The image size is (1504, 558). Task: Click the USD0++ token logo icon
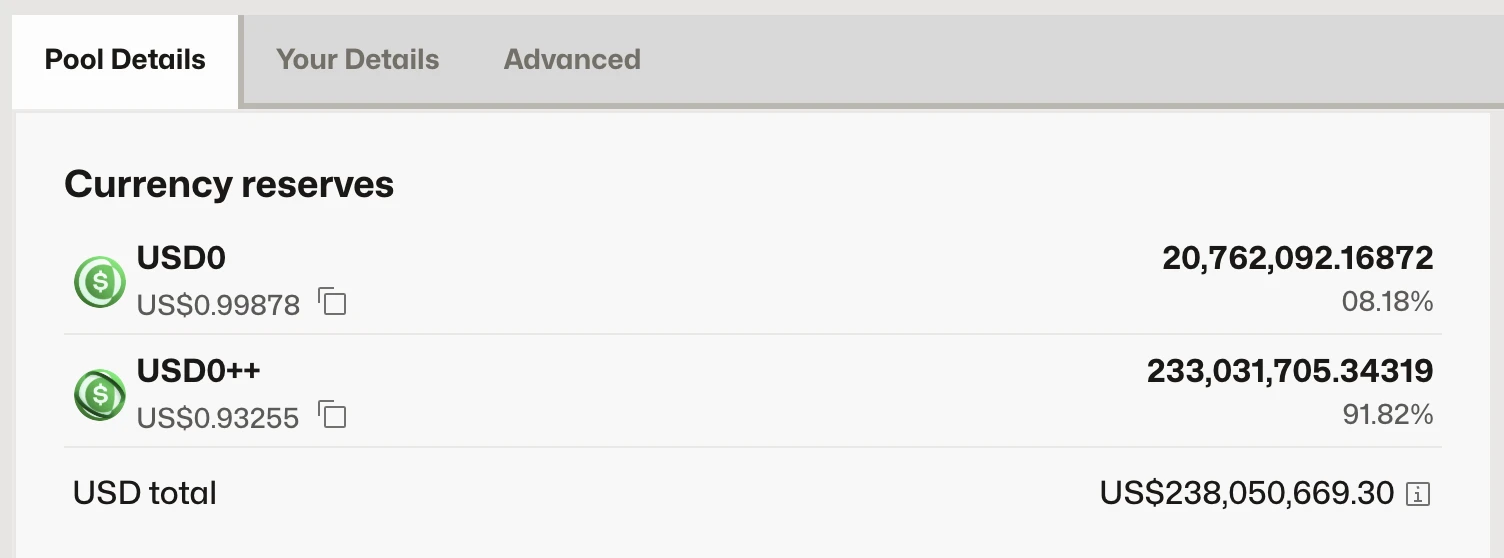coord(99,395)
